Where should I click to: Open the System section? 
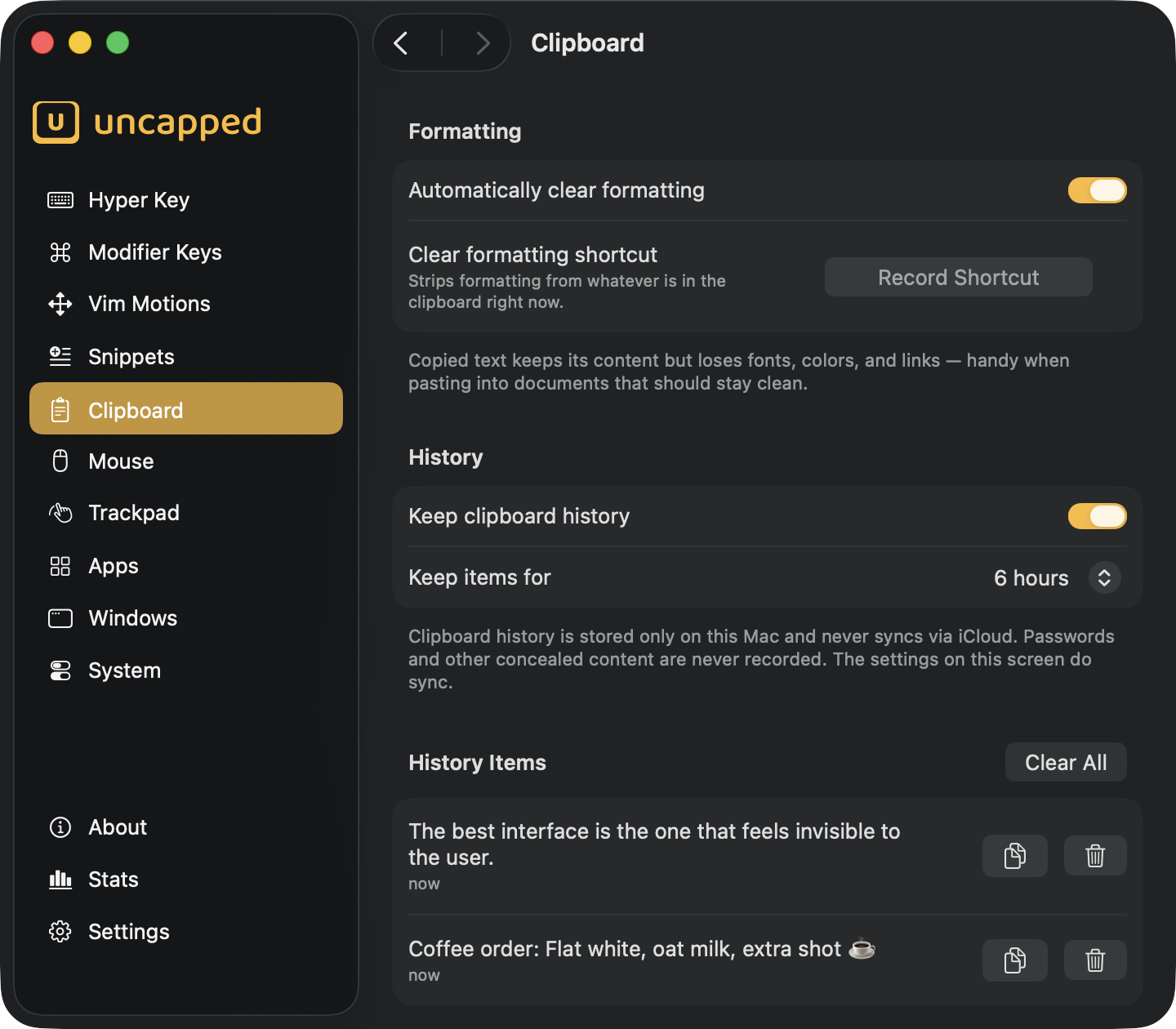[x=186, y=670]
